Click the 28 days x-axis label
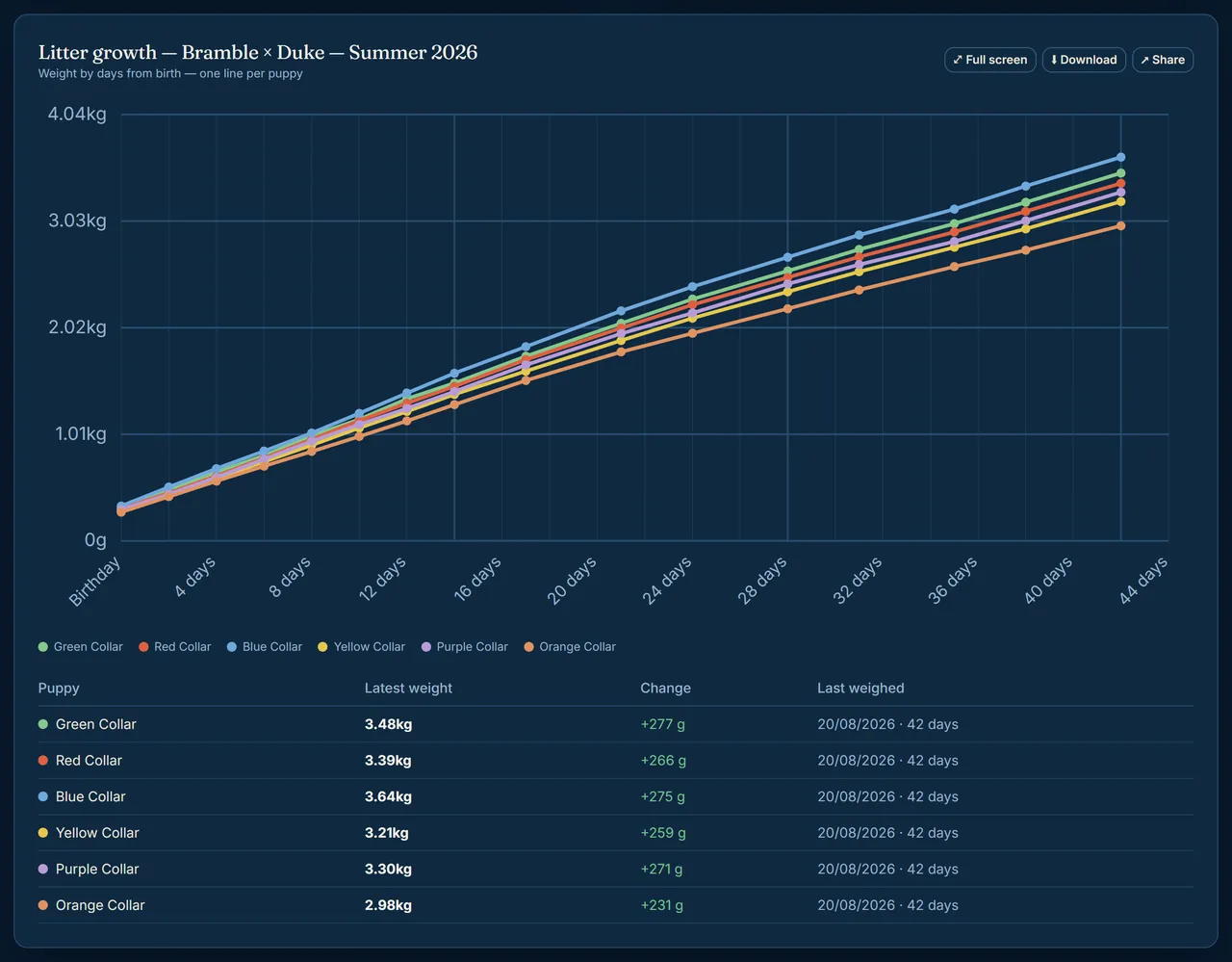 762,580
